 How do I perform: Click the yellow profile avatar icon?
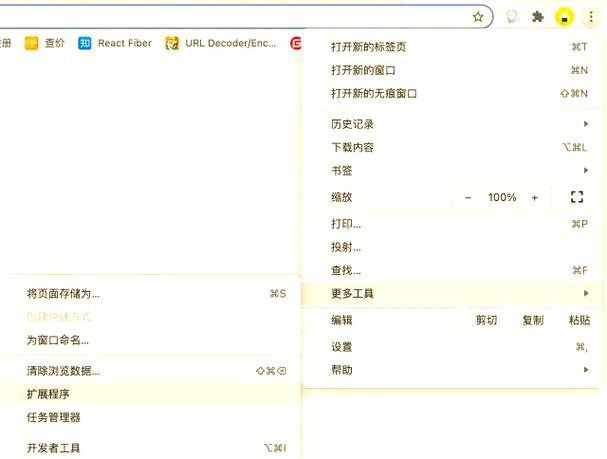pos(564,17)
